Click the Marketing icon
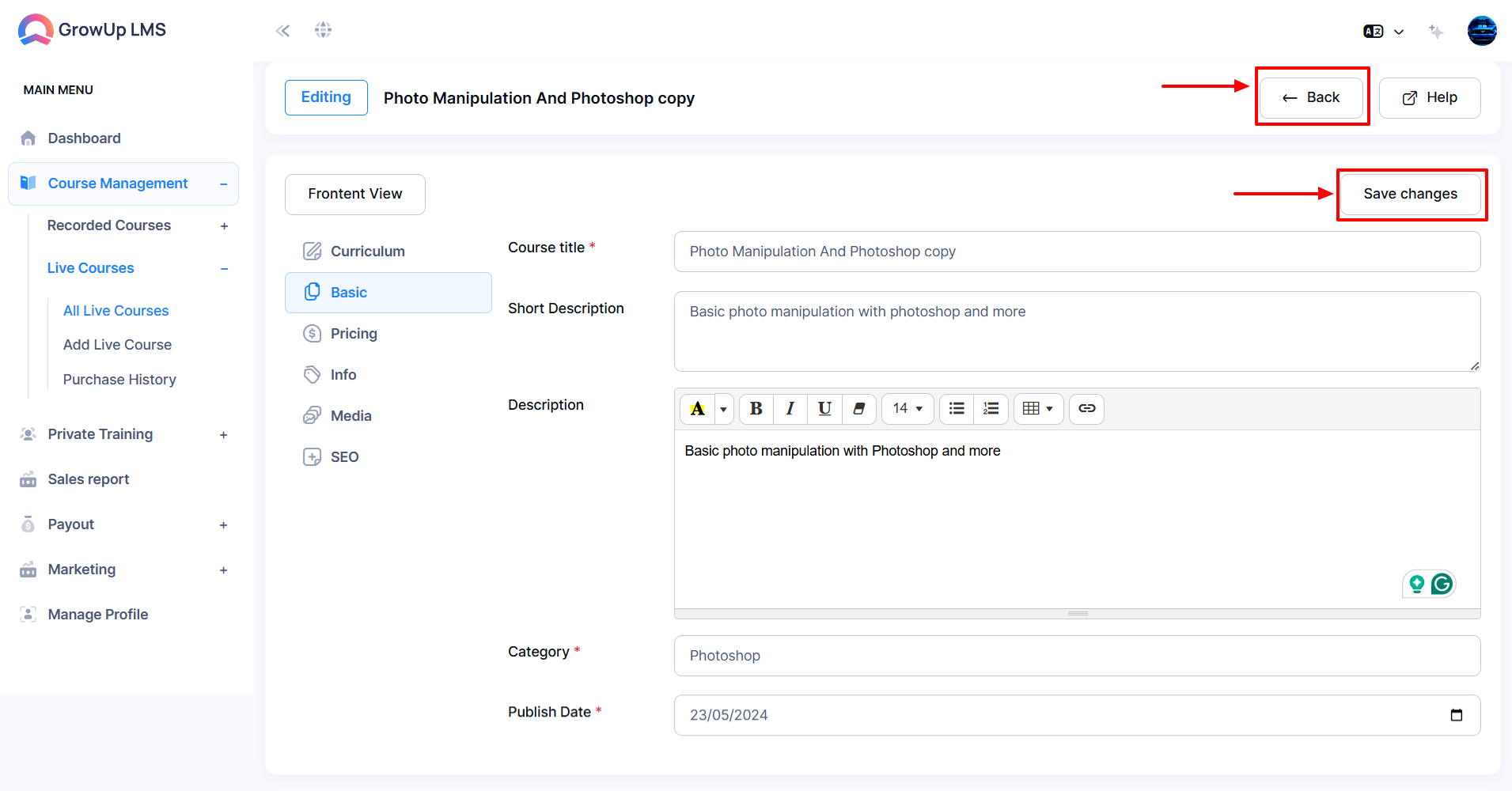Viewport: 1512px width, 791px height. pyautogui.click(x=28, y=570)
